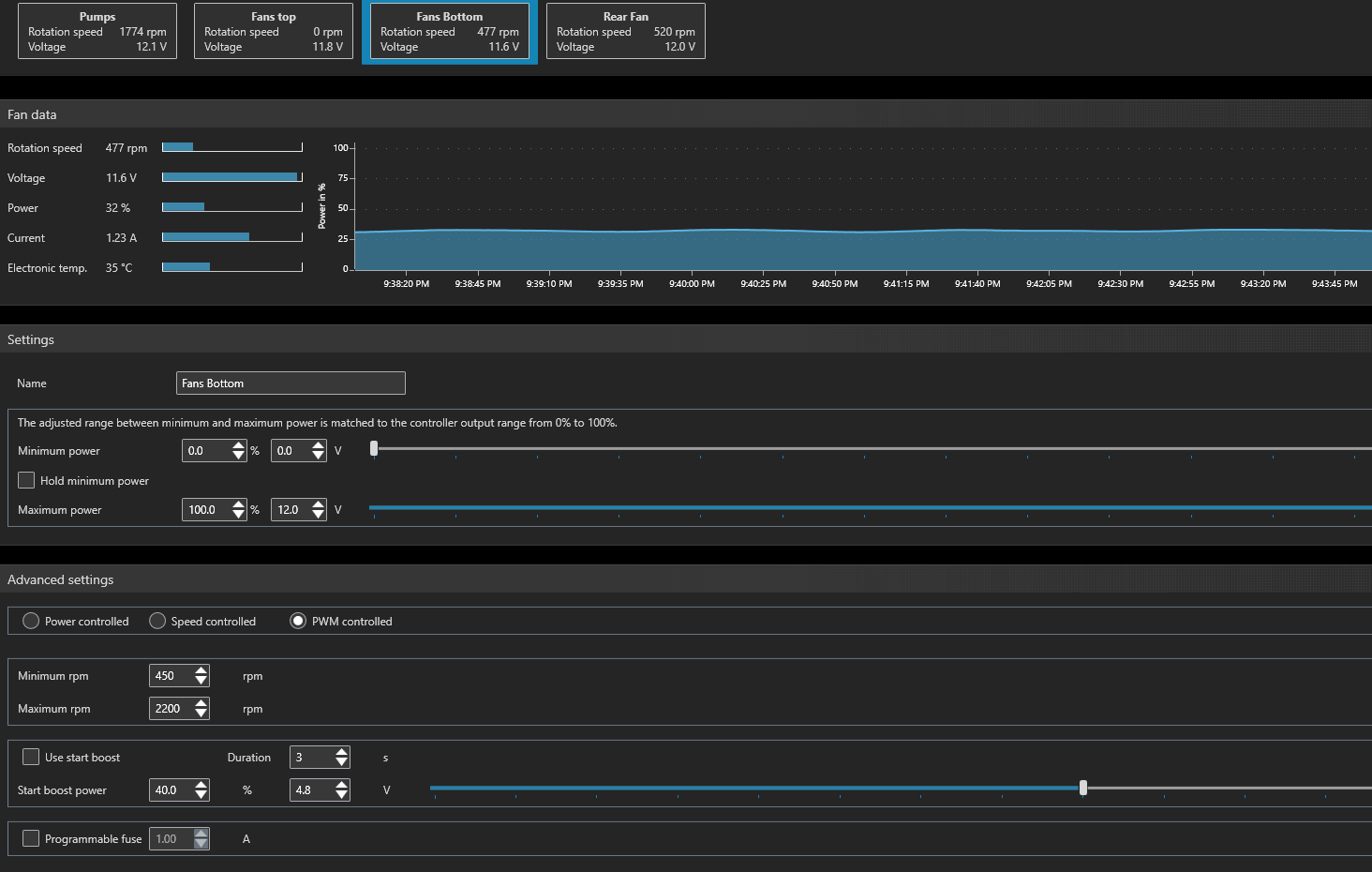The image size is (1372, 872).
Task: Toggle the Programmable fuse checkbox
Action: pyautogui.click(x=31, y=838)
